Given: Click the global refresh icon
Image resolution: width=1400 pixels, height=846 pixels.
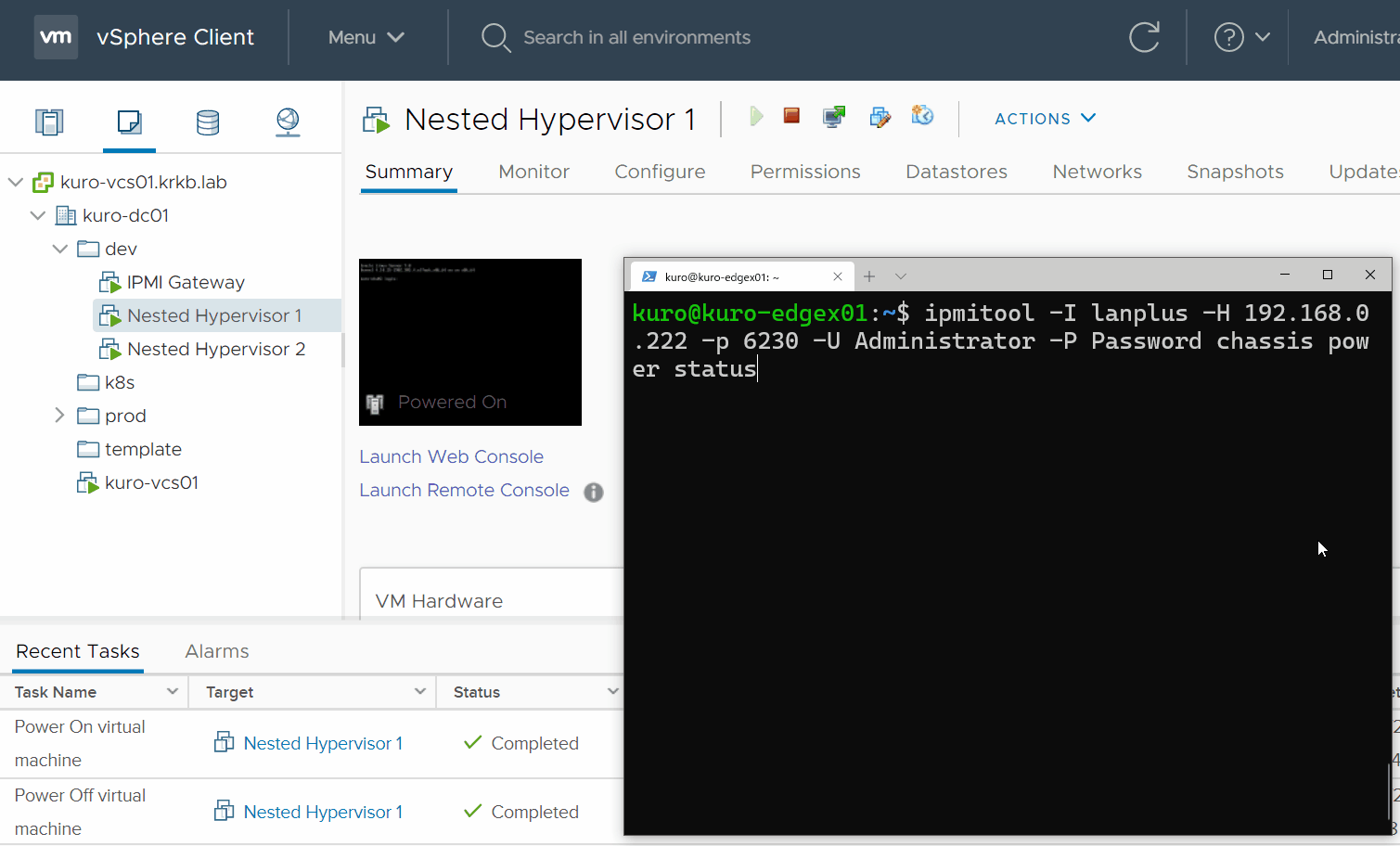Looking at the screenshot, I should coord(1144,37).
